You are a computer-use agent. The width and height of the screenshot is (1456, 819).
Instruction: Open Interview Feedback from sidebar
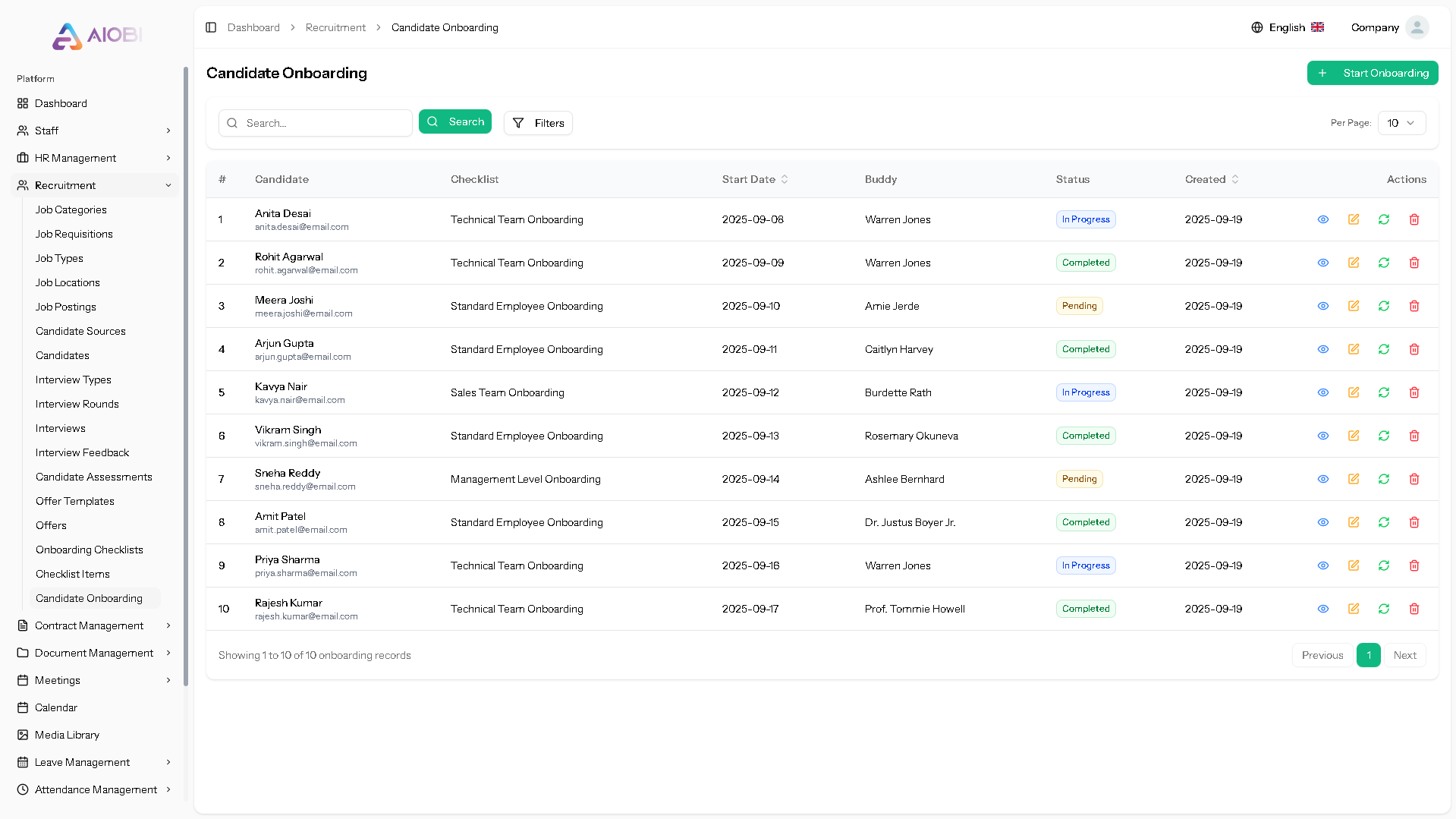coord(82,452)
